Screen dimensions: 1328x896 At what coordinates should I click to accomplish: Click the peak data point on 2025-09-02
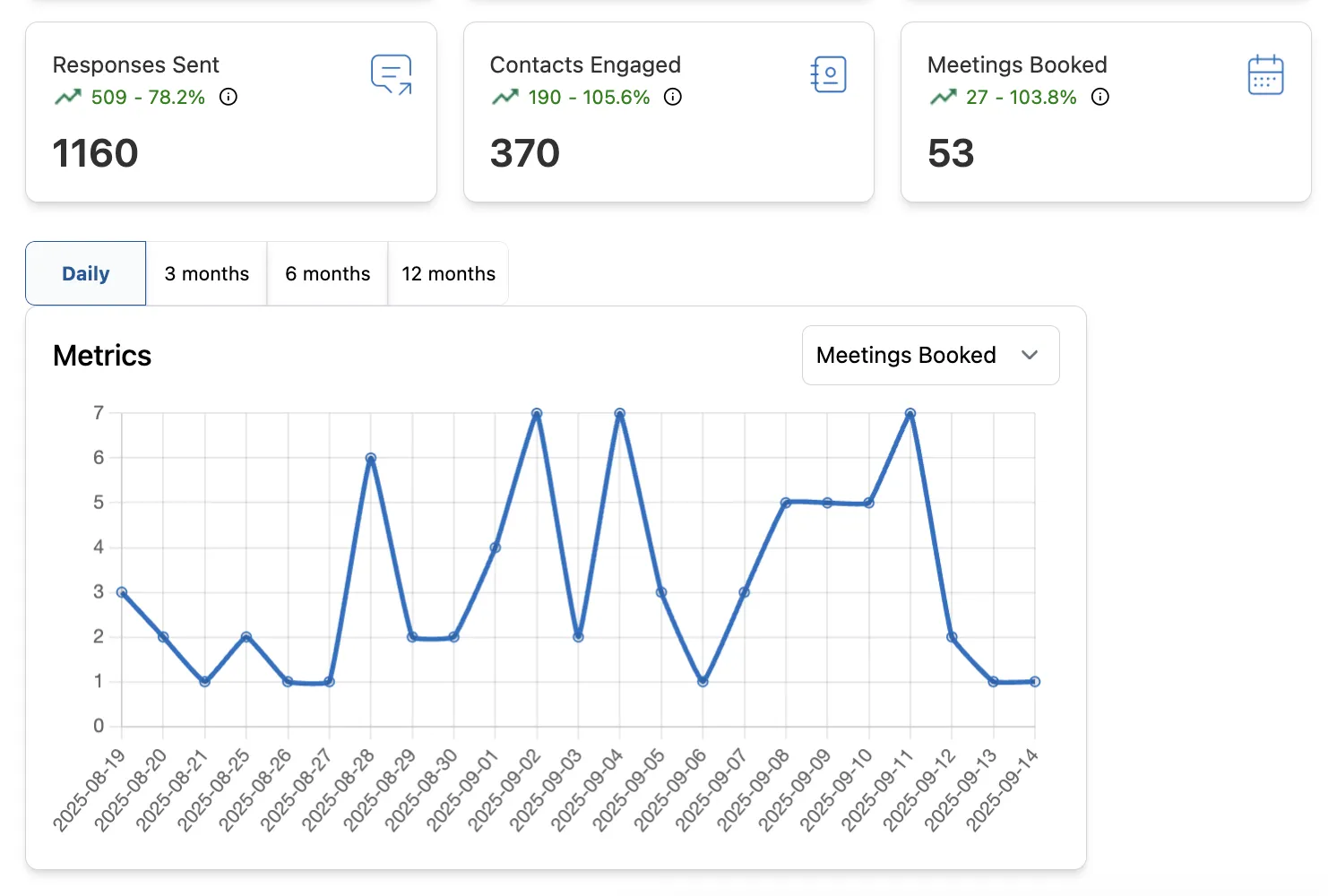(536, 413)
